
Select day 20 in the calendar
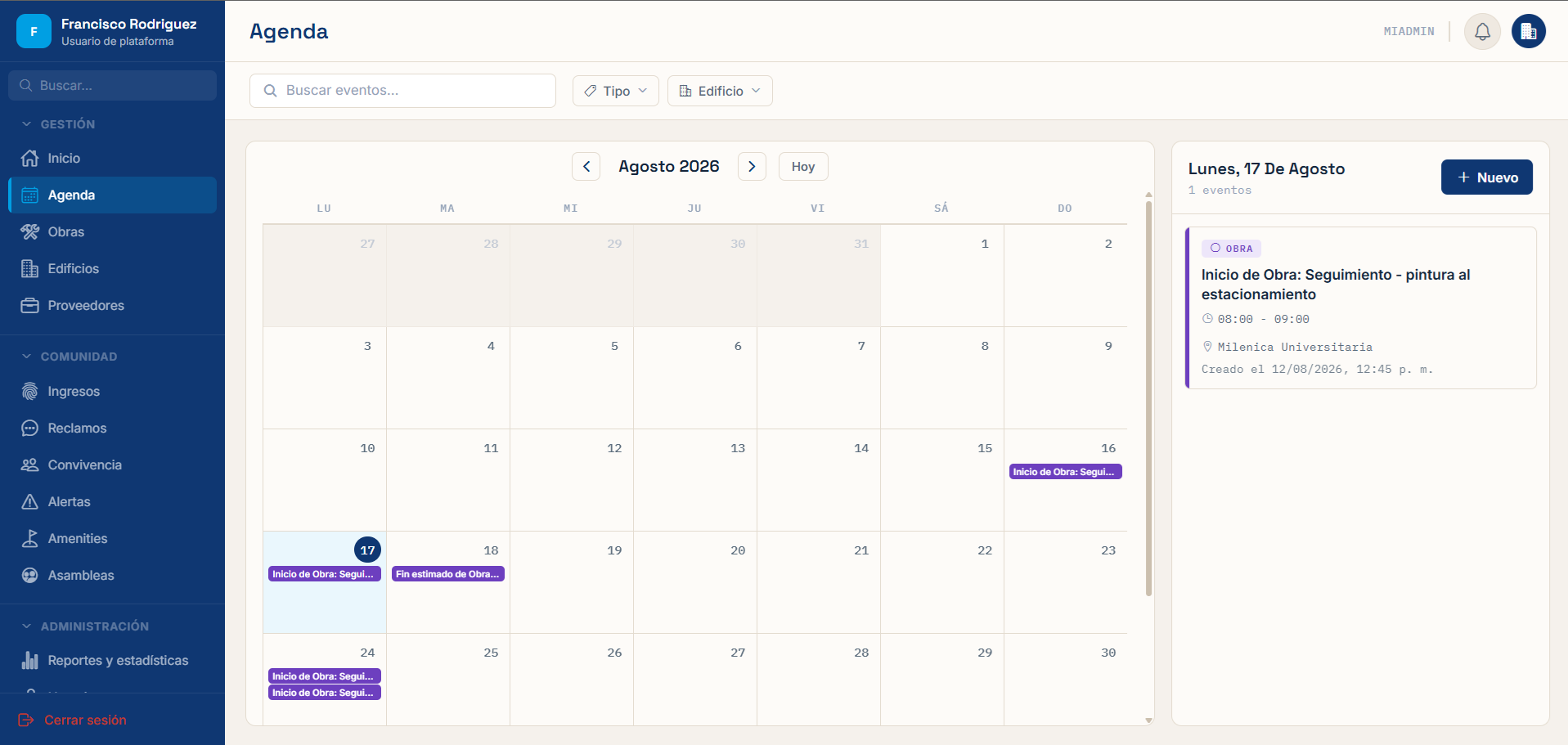click(x=695, y=582)
